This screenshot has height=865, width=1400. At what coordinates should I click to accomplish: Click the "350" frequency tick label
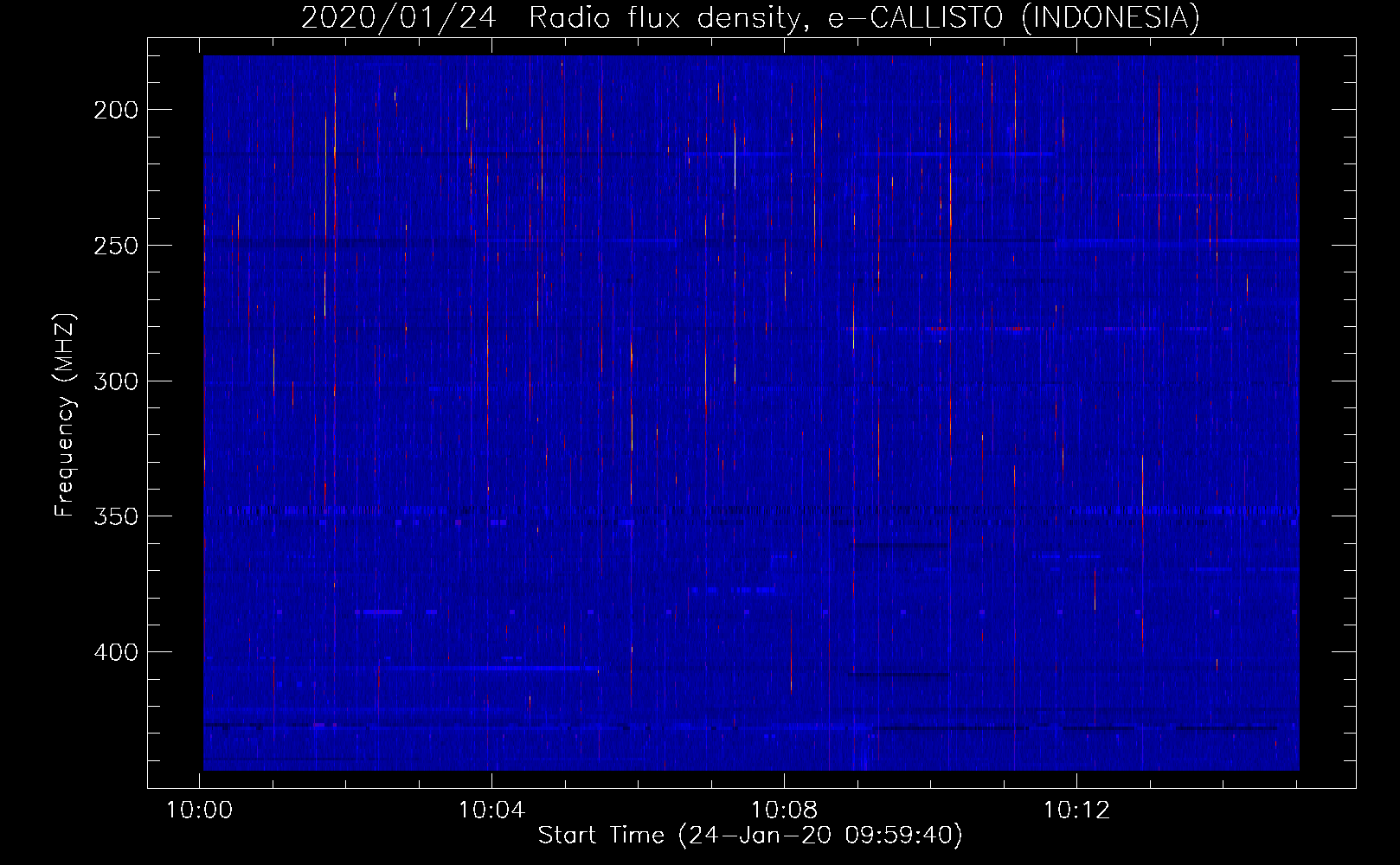116,516
